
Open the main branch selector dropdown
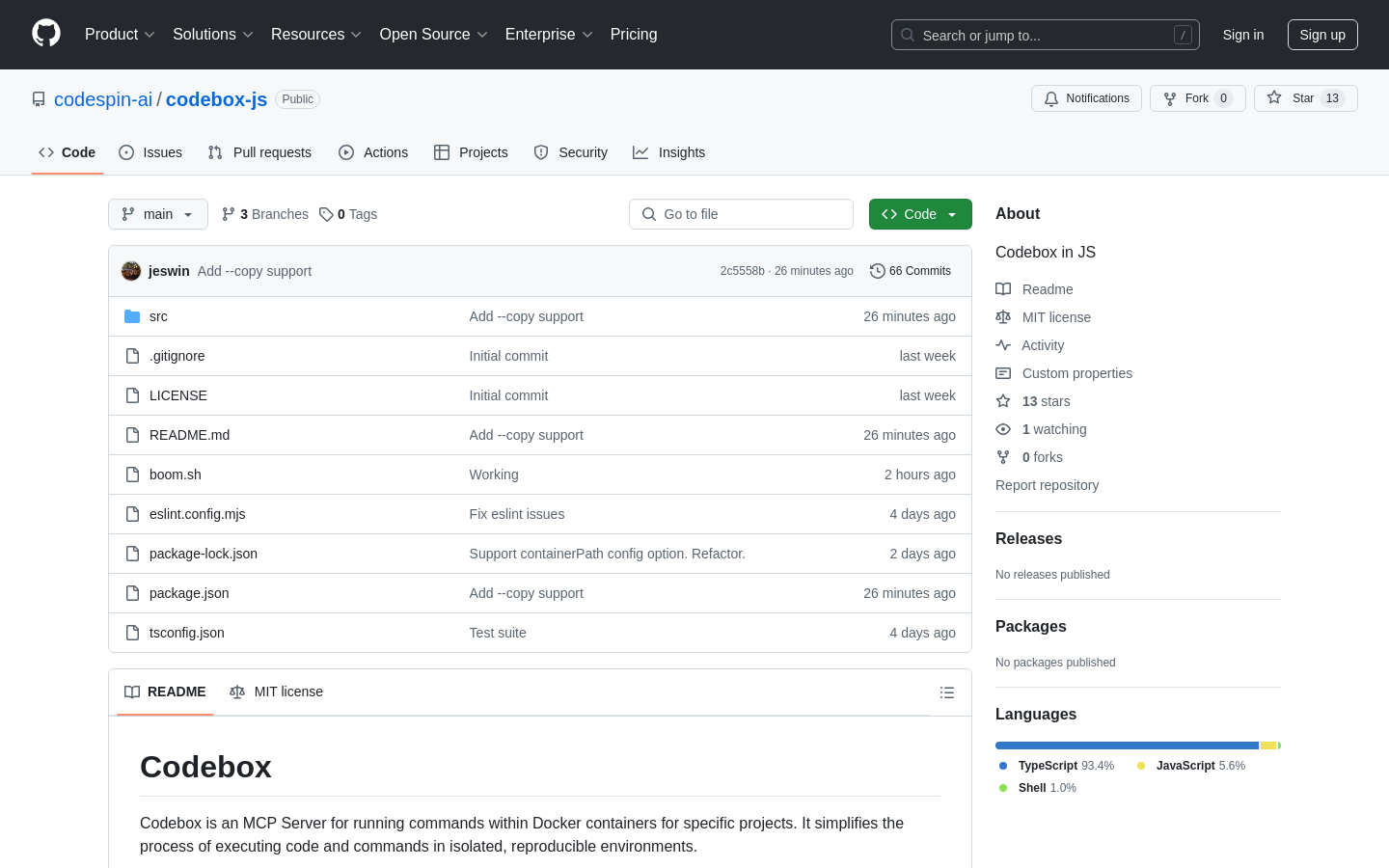(158, 214)
